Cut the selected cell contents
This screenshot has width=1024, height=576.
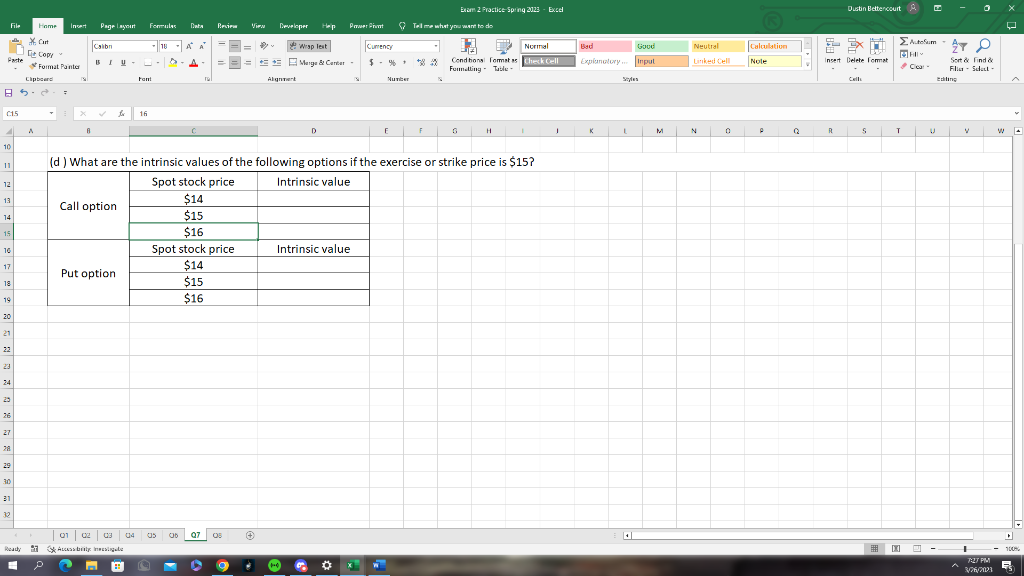coord(39,42)
